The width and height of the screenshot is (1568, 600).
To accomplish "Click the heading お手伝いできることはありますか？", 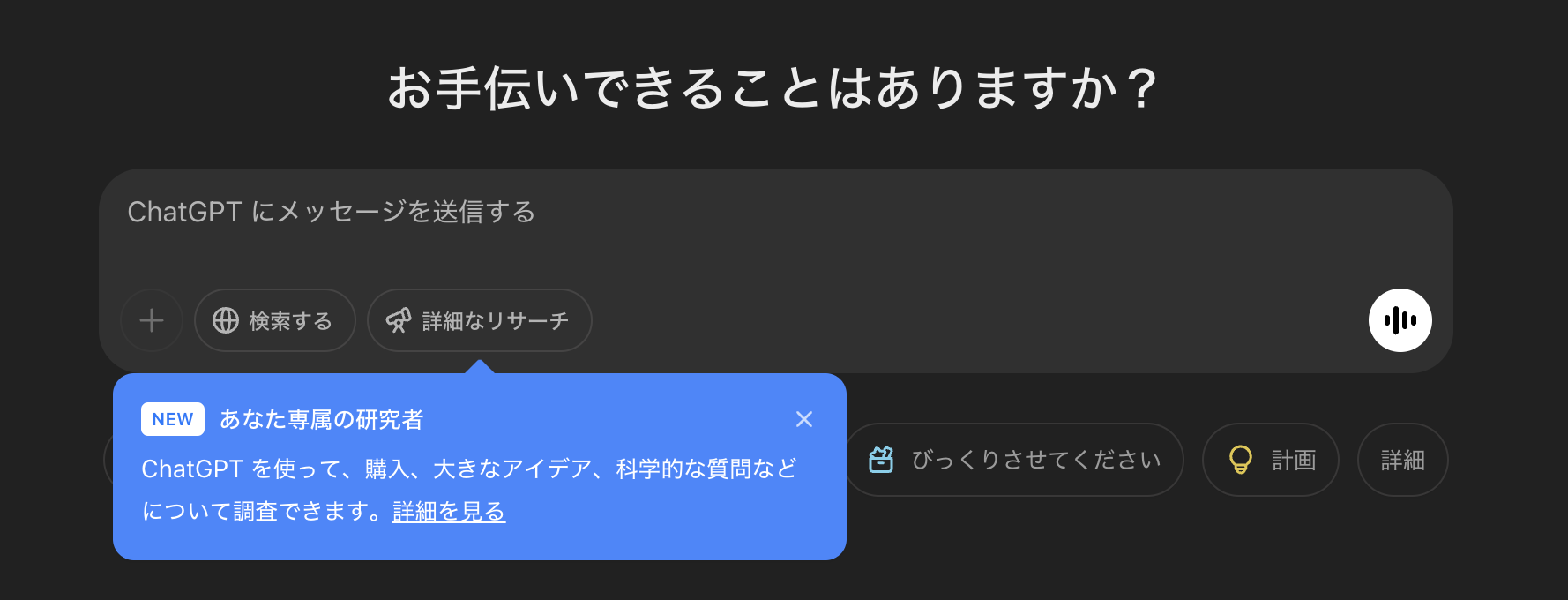I will click(x=773, y=88).
